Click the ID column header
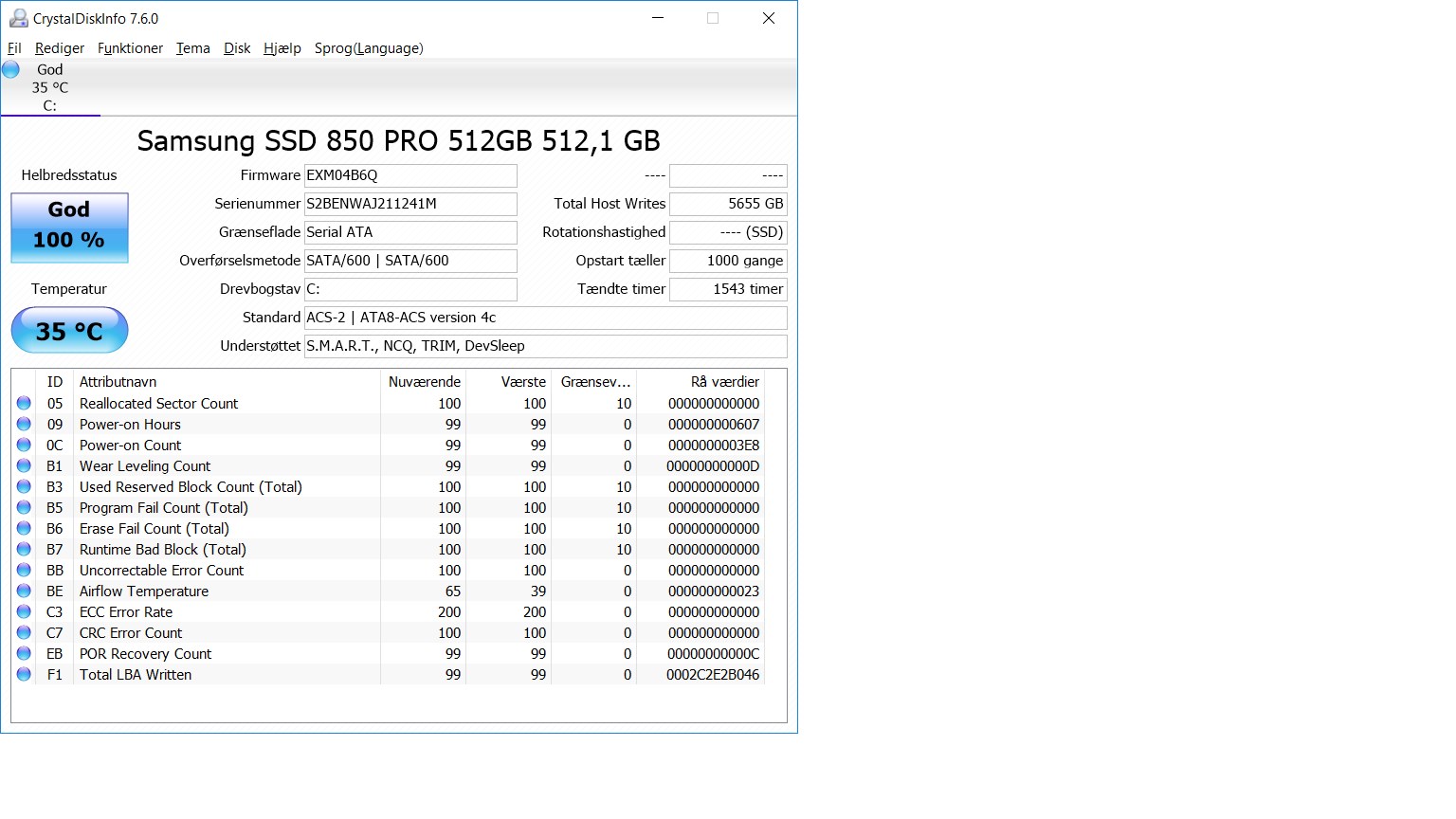The image size is (1456, 819). [55, 382]
